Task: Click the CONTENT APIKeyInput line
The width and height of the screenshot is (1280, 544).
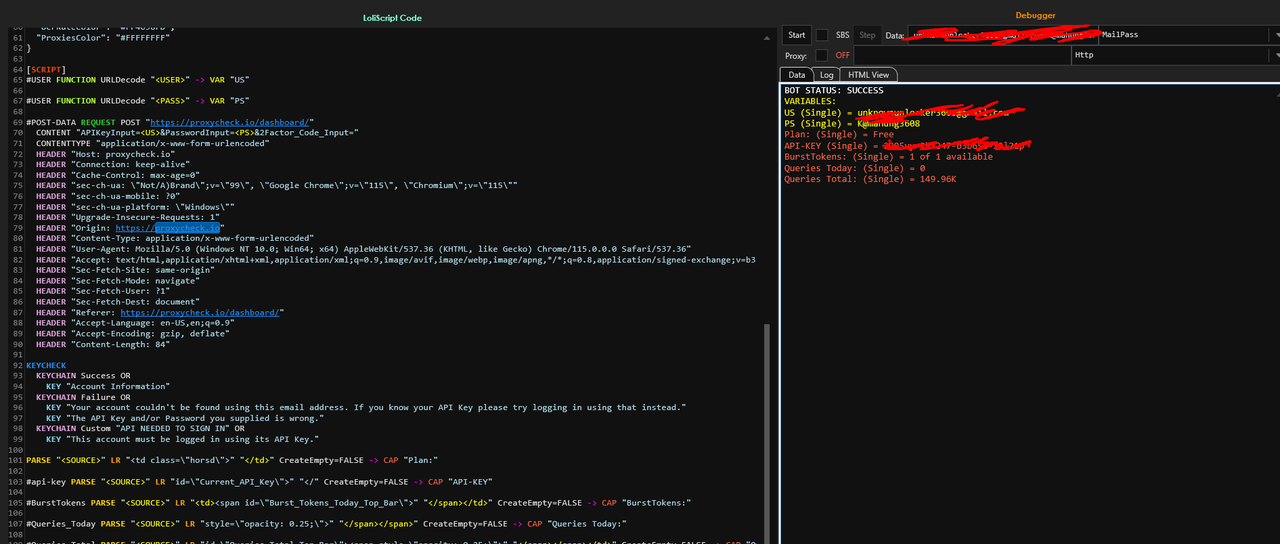Action: tap(197, 133)
